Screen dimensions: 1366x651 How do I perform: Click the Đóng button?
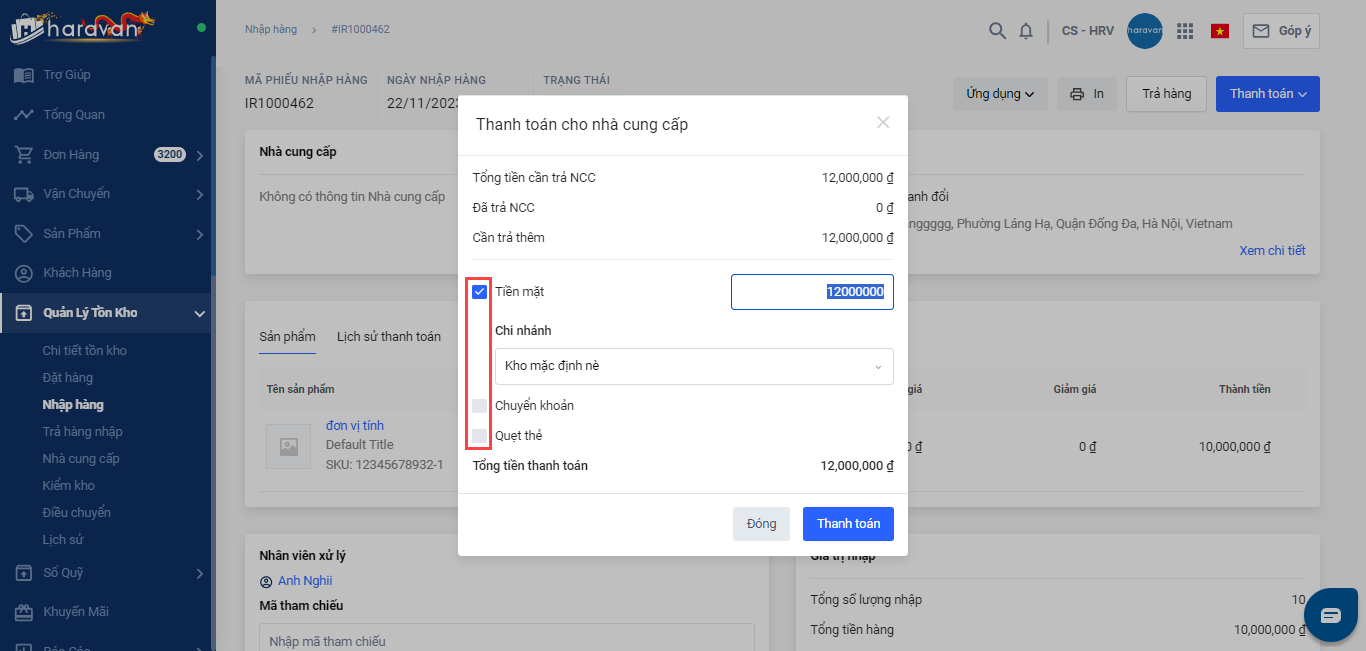tap(761, 524)
